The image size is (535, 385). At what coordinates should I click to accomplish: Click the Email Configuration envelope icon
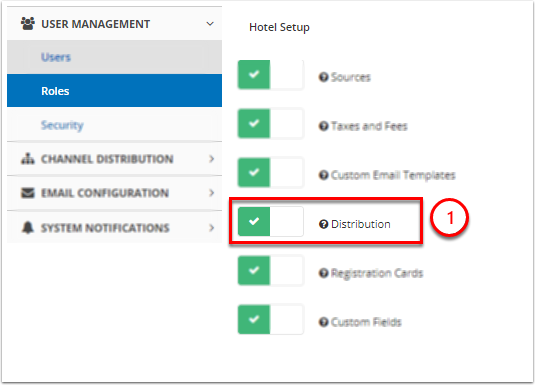tap(28, 193)
